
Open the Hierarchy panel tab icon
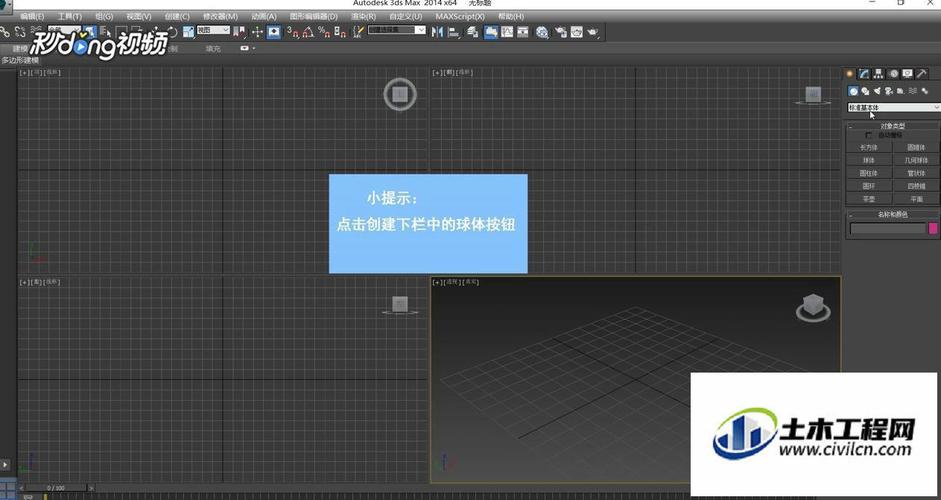pos(878,74)
